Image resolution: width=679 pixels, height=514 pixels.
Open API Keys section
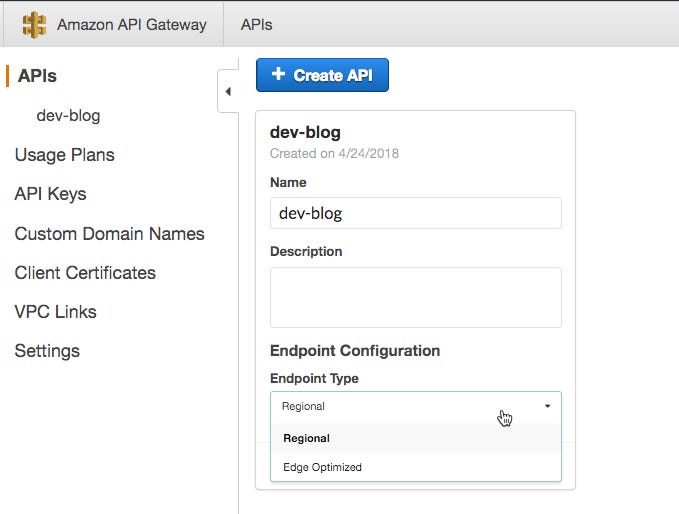point(50,194)
